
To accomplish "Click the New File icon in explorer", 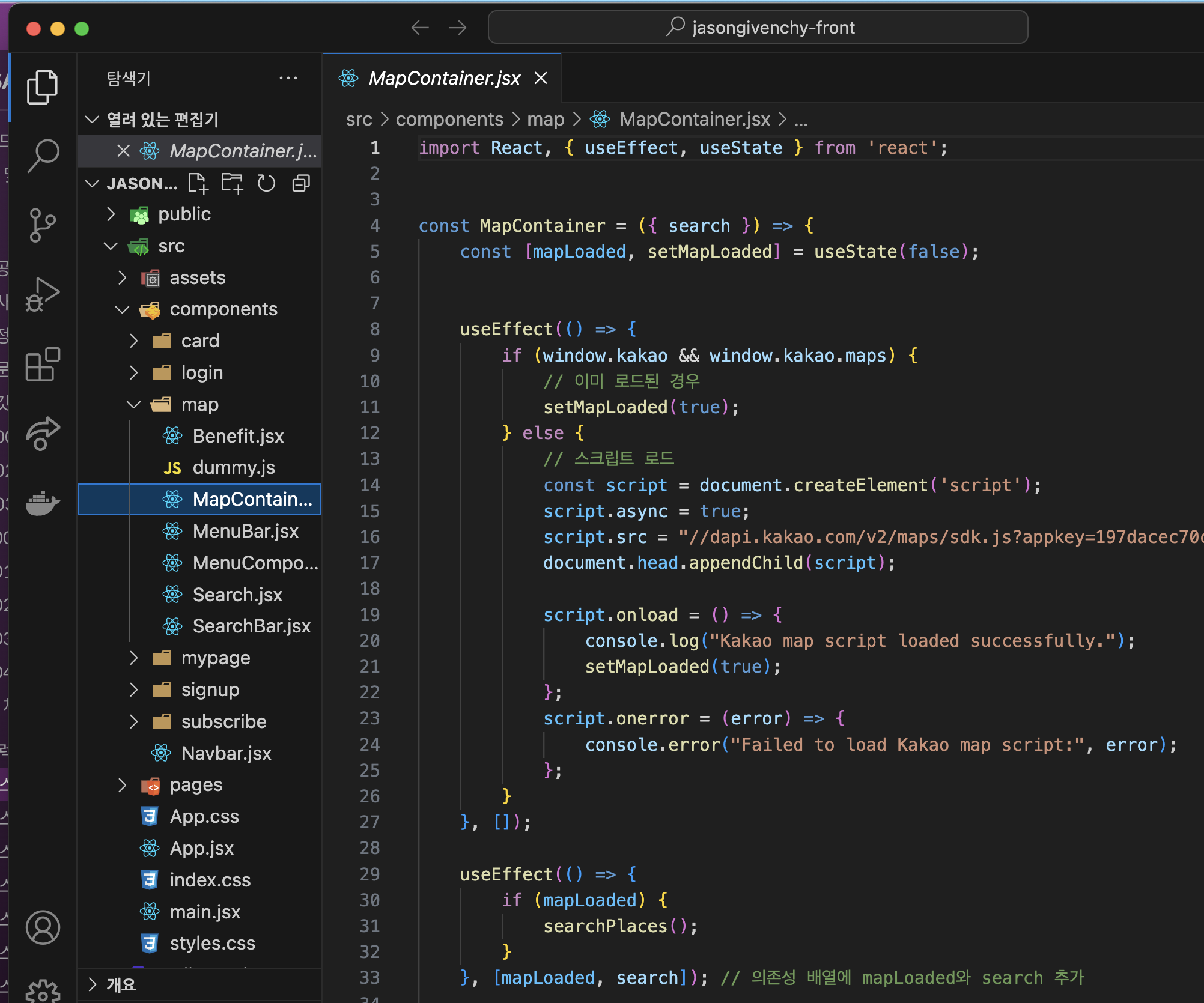I will (198, 183).
